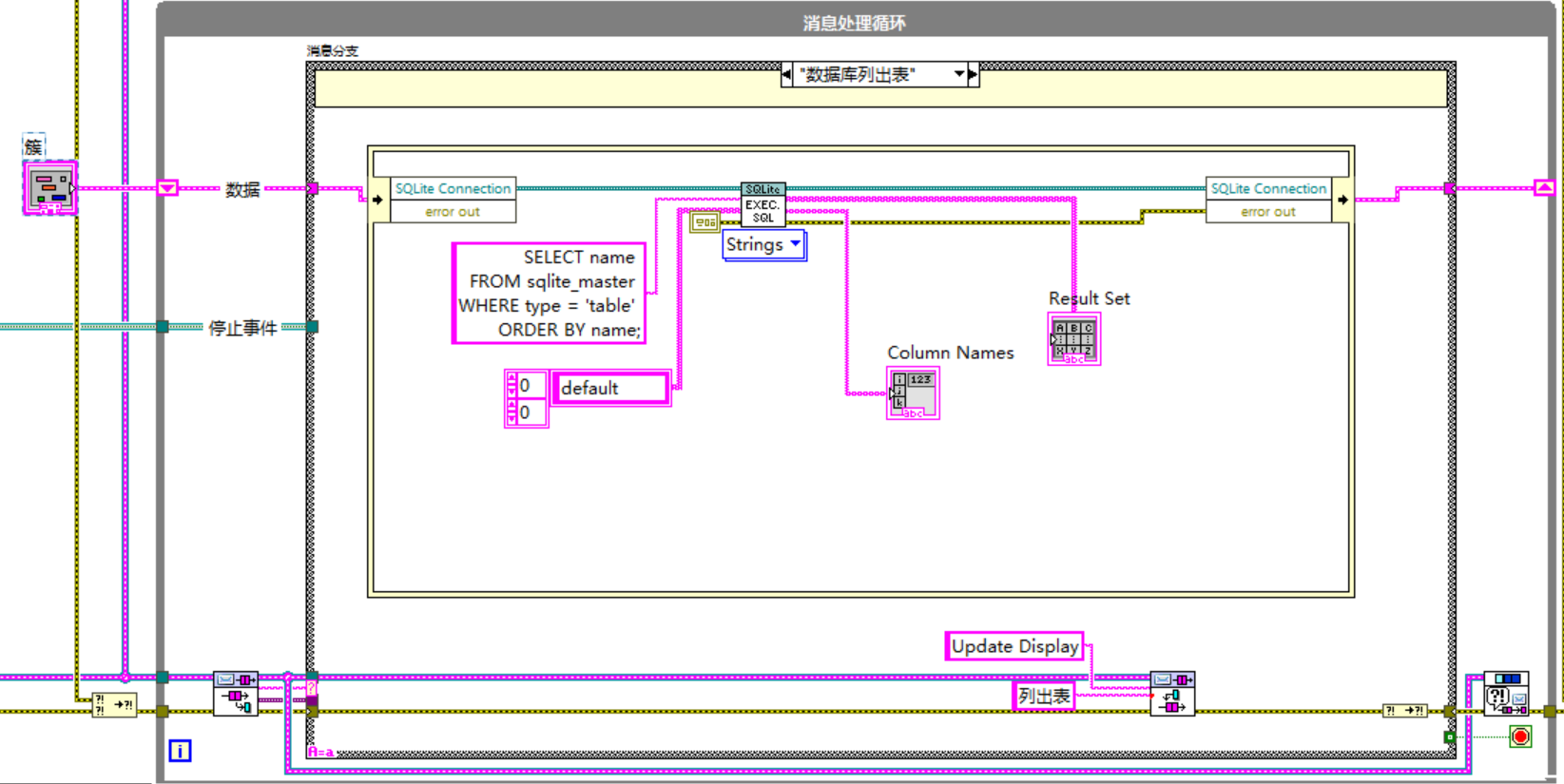The height and width of the screenshot is (784, 1564).
Task: Click the Result Set label text
Action: click(x=1089, y=298)
